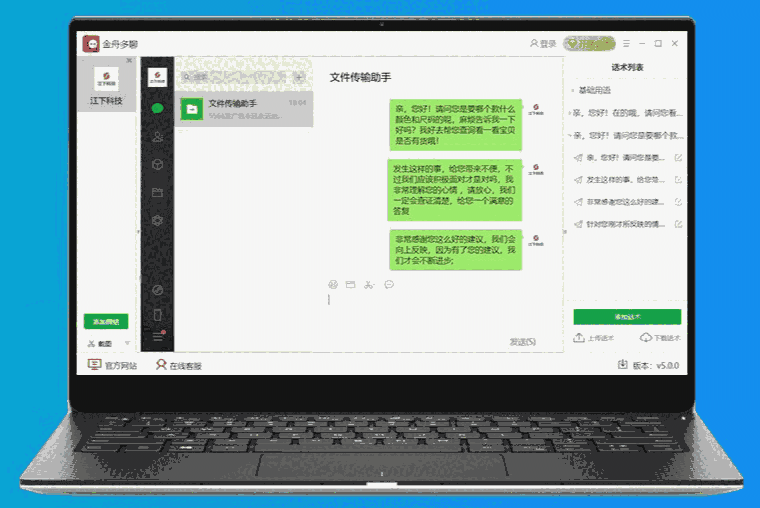The image size is (760, 508).
Task: Click the 登录 login button
Action: 543,44
